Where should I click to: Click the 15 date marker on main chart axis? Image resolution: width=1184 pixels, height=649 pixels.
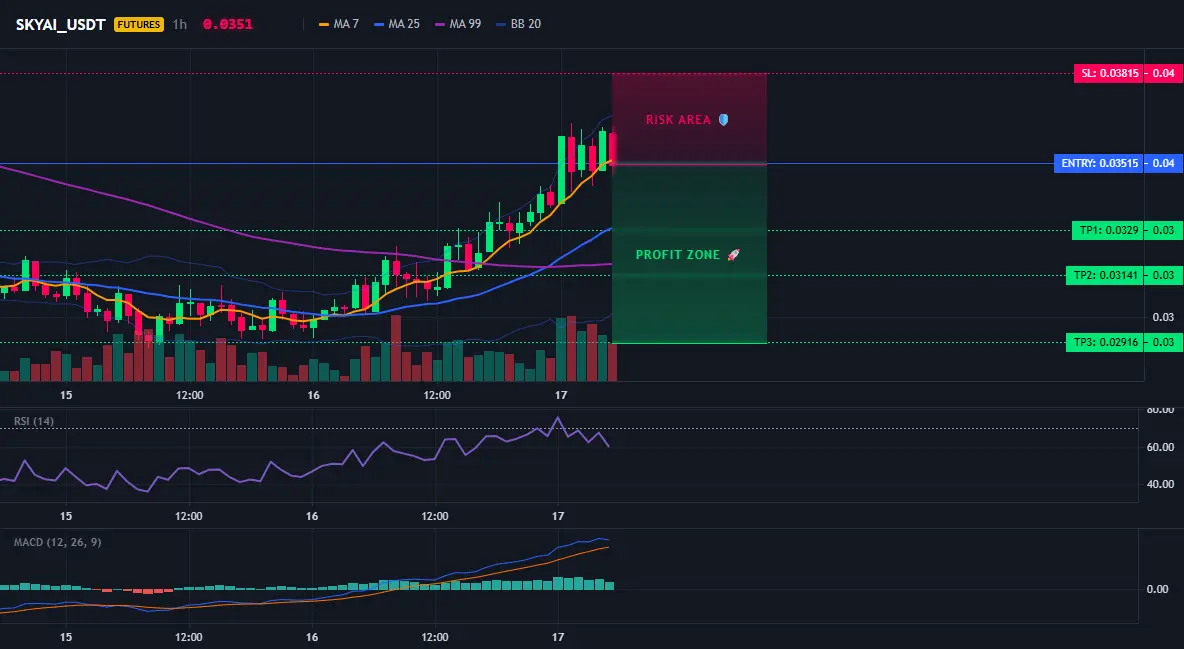coord(66,395)
